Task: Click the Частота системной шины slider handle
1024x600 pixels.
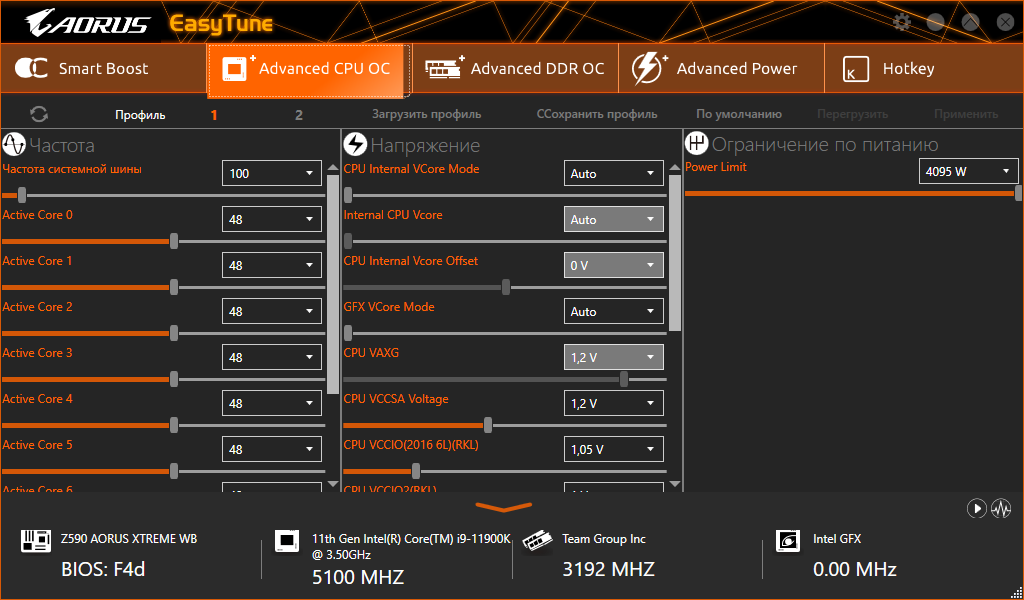Action: coord(22,195)
